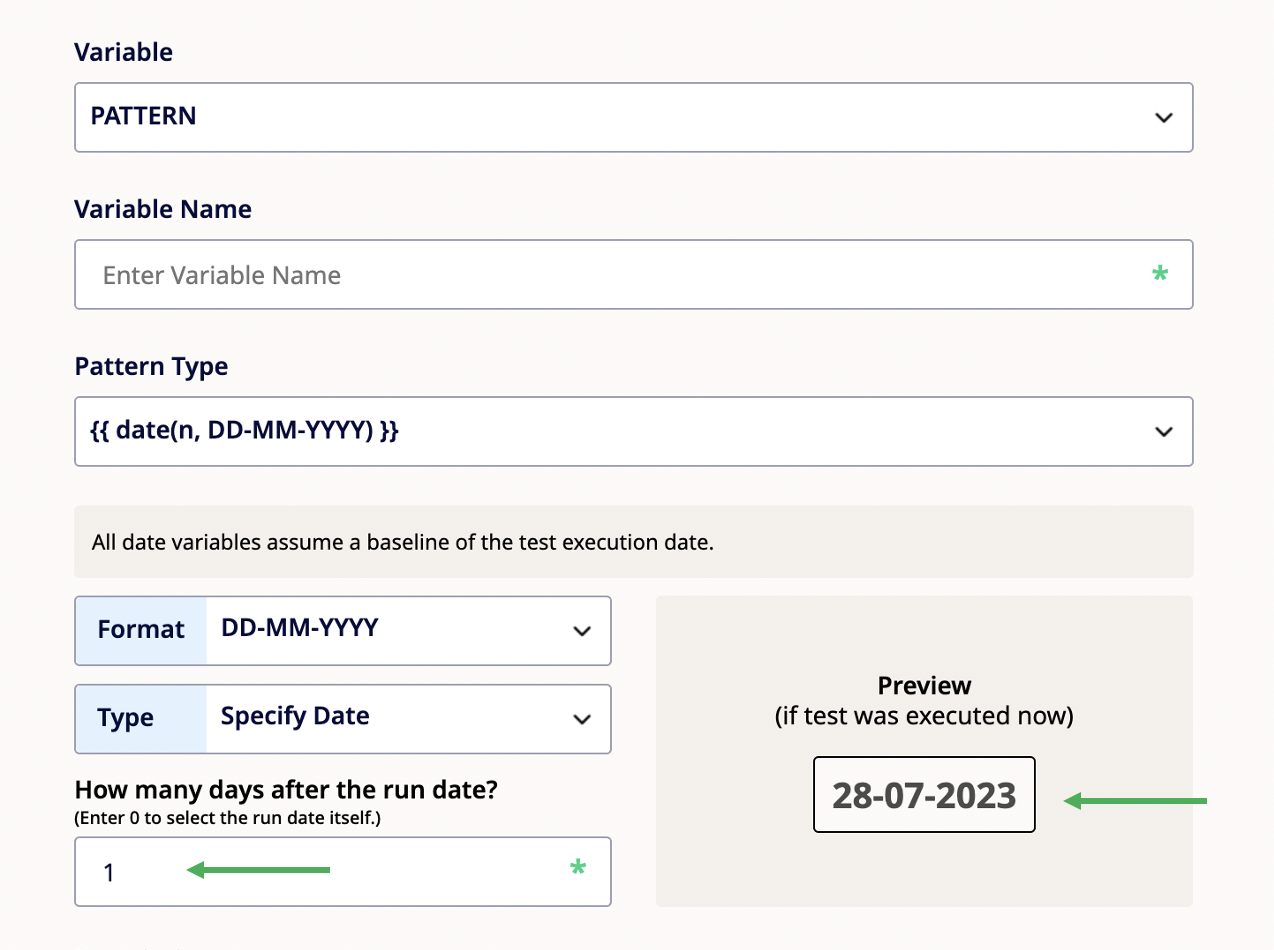Click the Pattern Type field label

click(x=151, y=367)
